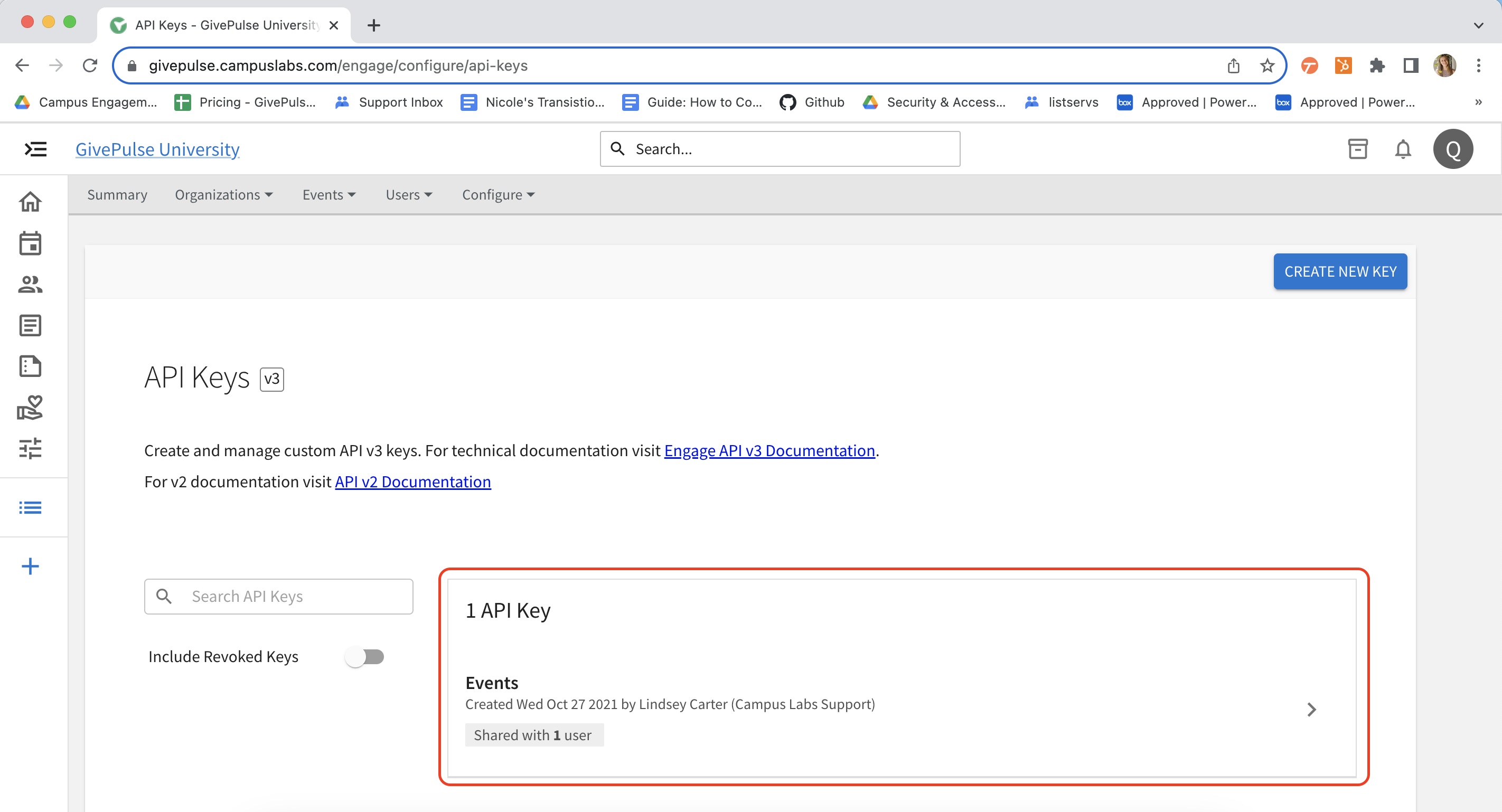Viewport: 1502px width, 812px height.
Task: Open listservs bookmark
Action: pyautogui.click(x=1061, y=102)
